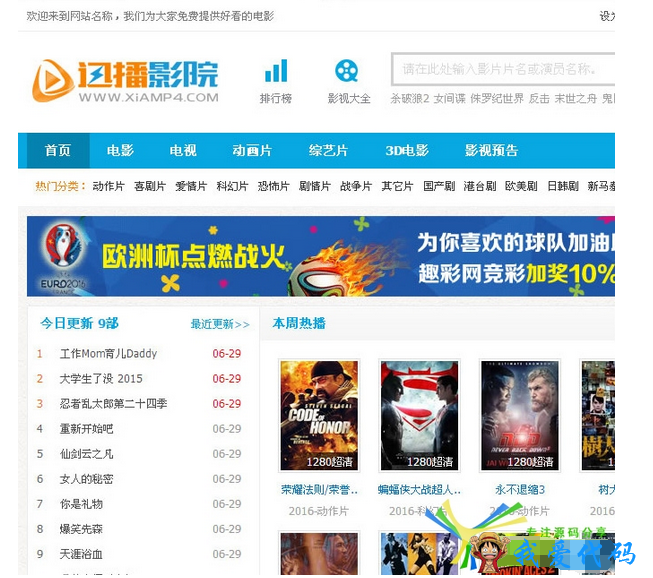Click the 本周热播 section heading
653x578 pixels.
(299, 323)
